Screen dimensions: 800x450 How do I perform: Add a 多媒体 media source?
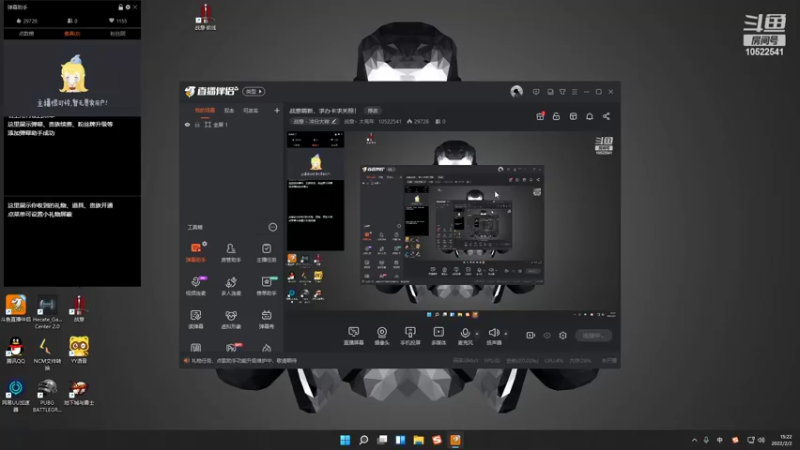coord(439,336)
